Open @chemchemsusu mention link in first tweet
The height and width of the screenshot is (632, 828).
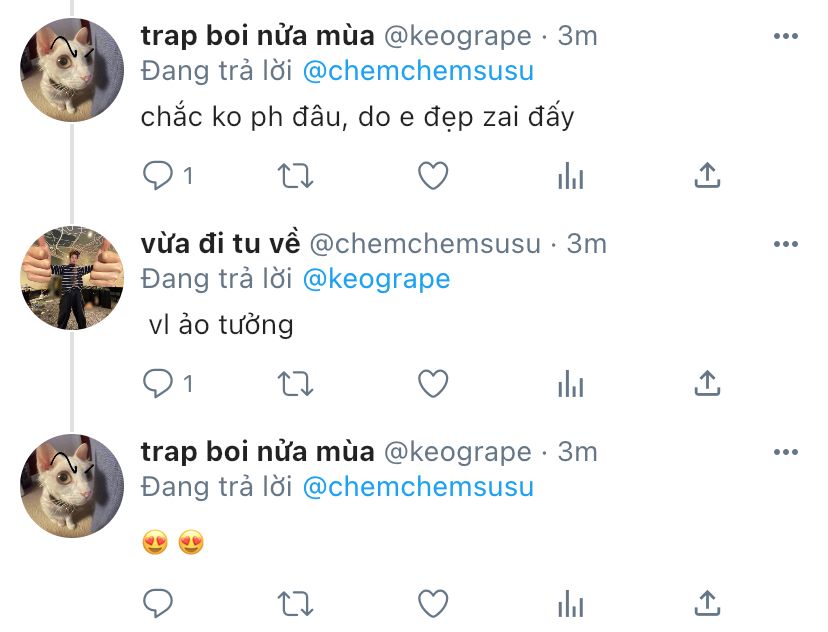click(418, 71)
